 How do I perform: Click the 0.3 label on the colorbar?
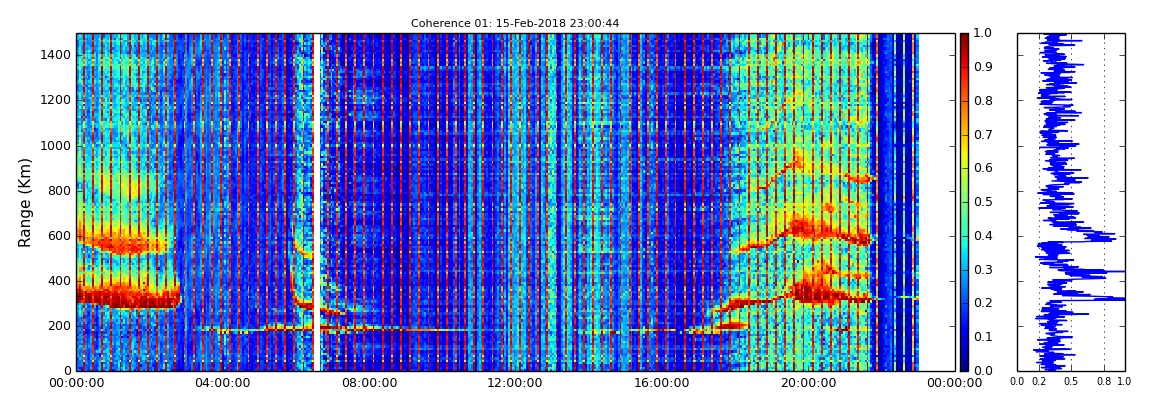click(981, 270)
